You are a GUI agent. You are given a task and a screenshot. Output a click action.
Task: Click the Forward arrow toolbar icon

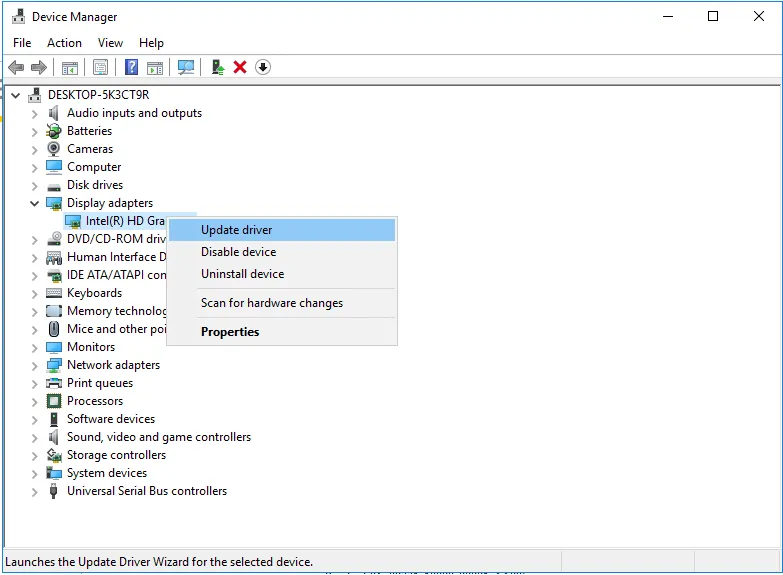(39, 67)
